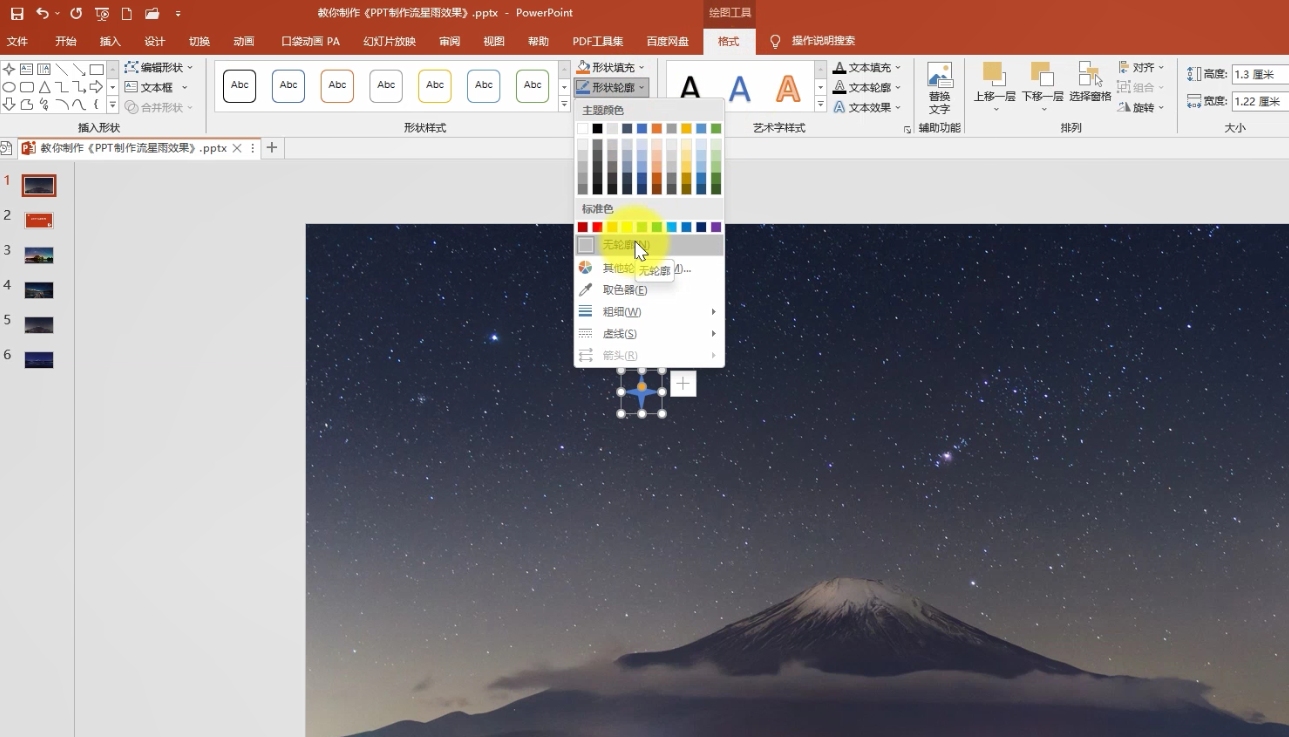Open the 文本轮廓 dropdown
1289x737 pixels.
[x=867, y=87]
